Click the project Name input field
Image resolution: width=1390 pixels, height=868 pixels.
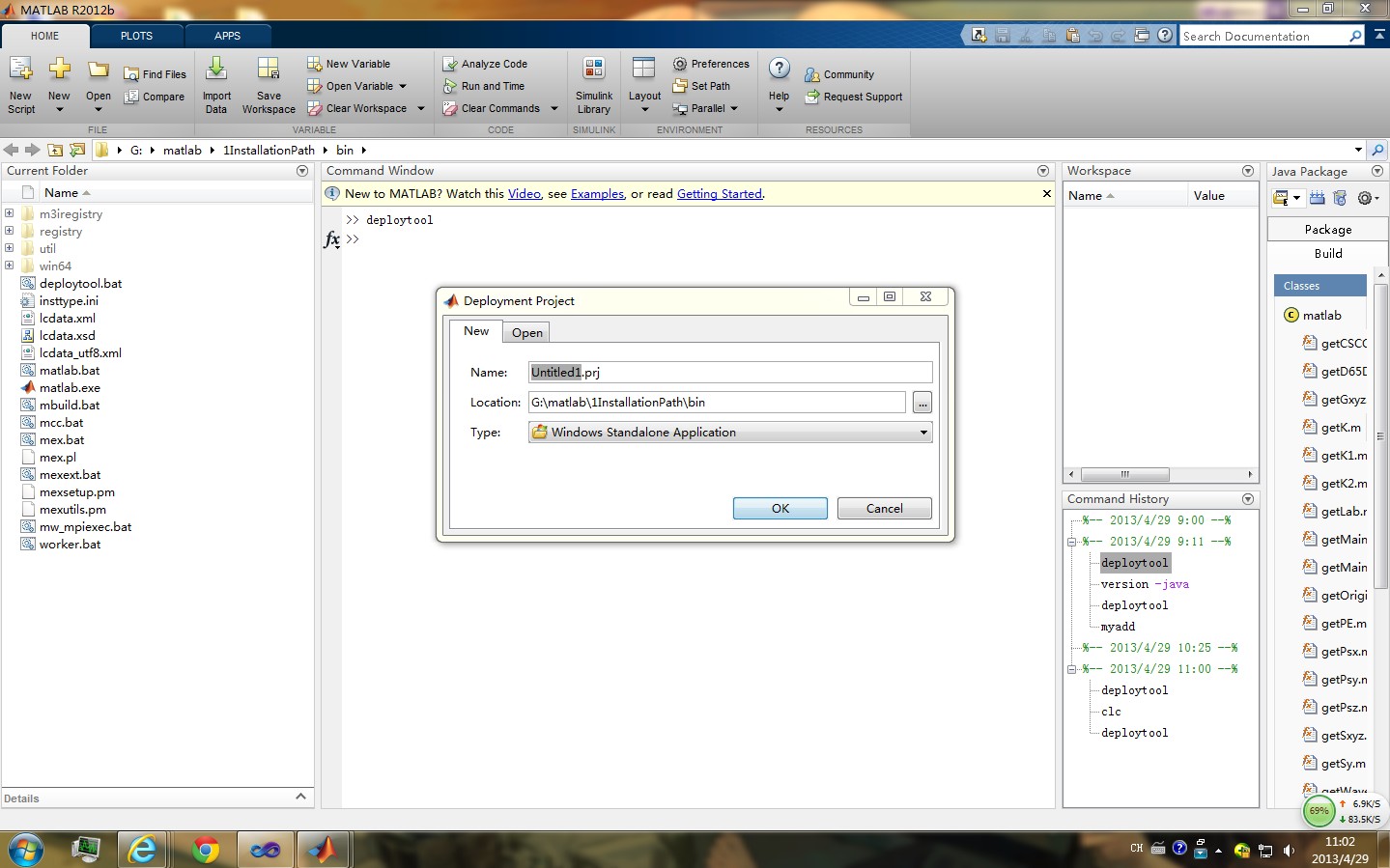click(x=730, y=373)
